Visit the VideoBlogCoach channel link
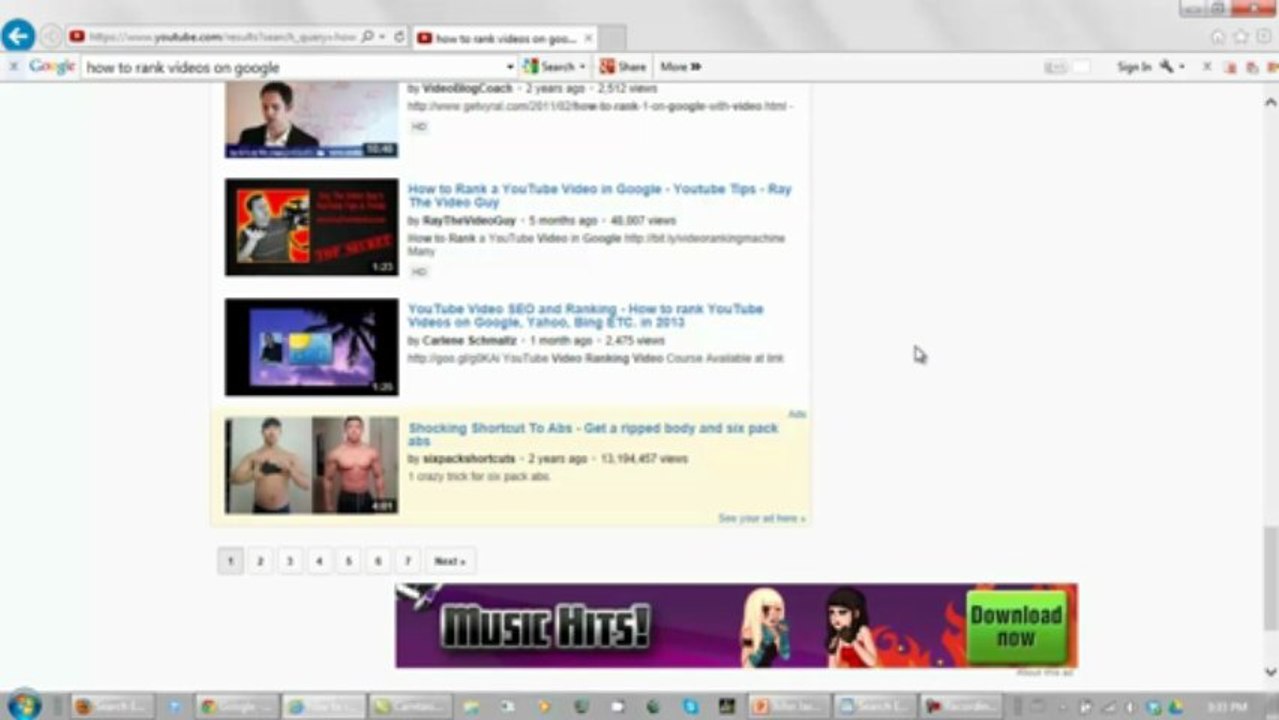 (x=467, y=89)
